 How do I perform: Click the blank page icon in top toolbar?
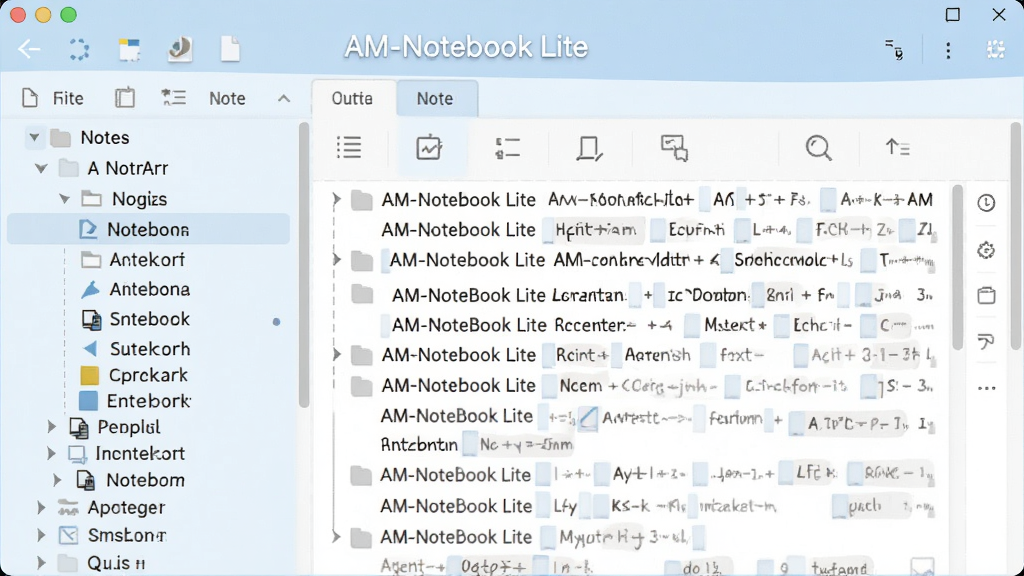(x=230, y=50)
